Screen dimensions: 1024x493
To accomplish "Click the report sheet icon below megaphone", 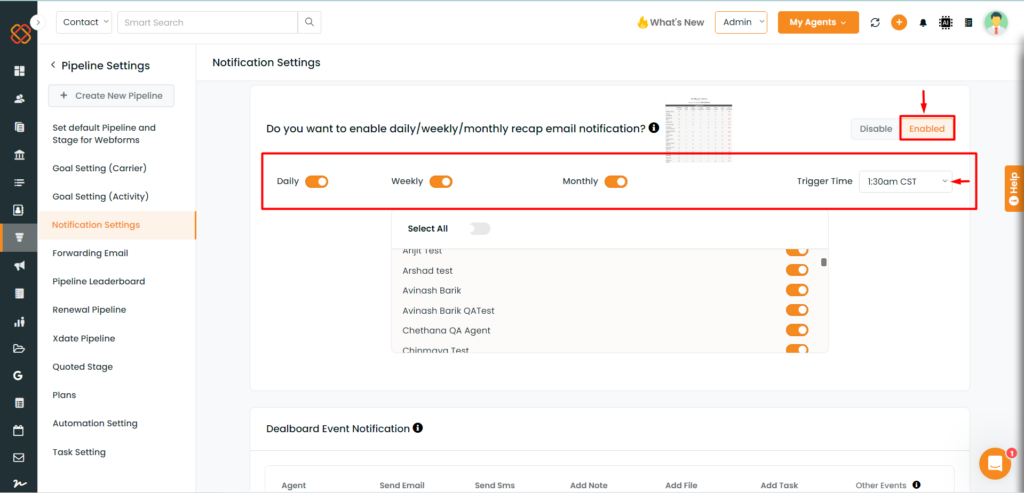I will click(x=19, y=294).
